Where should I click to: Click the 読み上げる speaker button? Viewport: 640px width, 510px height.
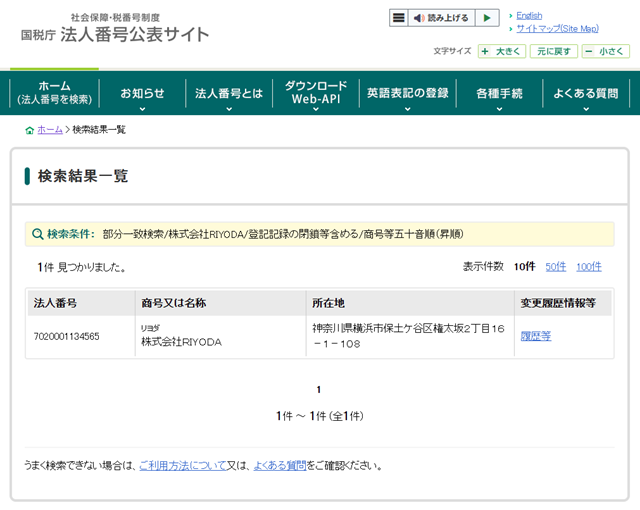441,18
